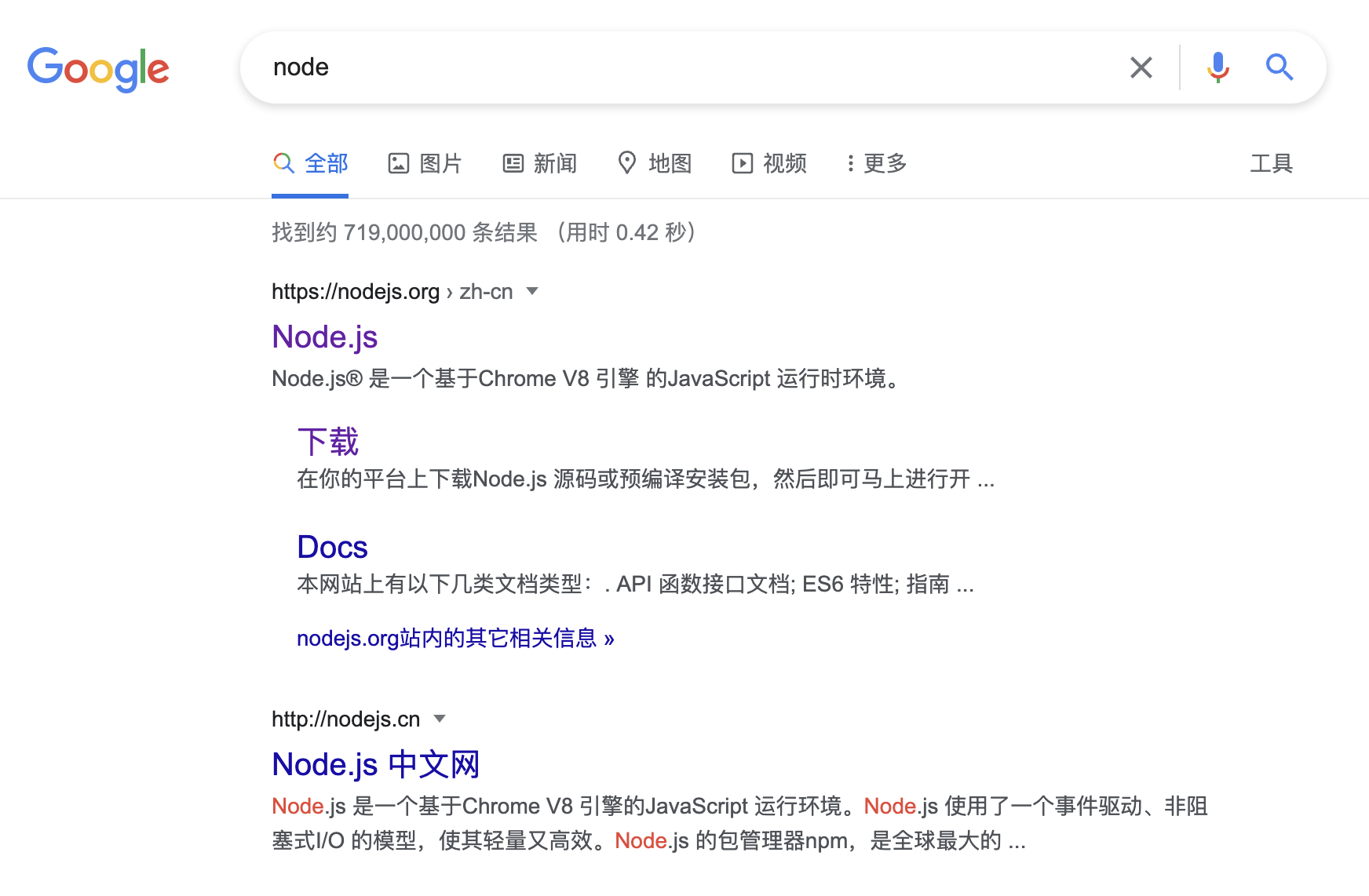
Task: Click the 下载 sitelink description text
Action: [x=645, y=479]
